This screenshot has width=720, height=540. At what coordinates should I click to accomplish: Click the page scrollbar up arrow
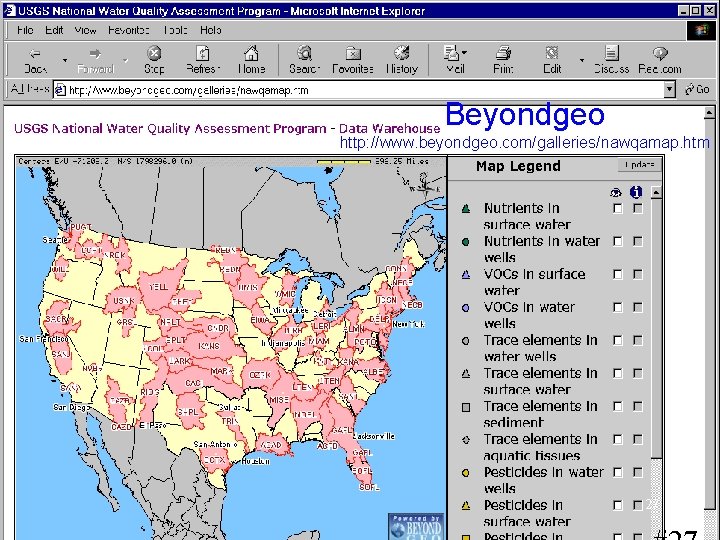709,112
